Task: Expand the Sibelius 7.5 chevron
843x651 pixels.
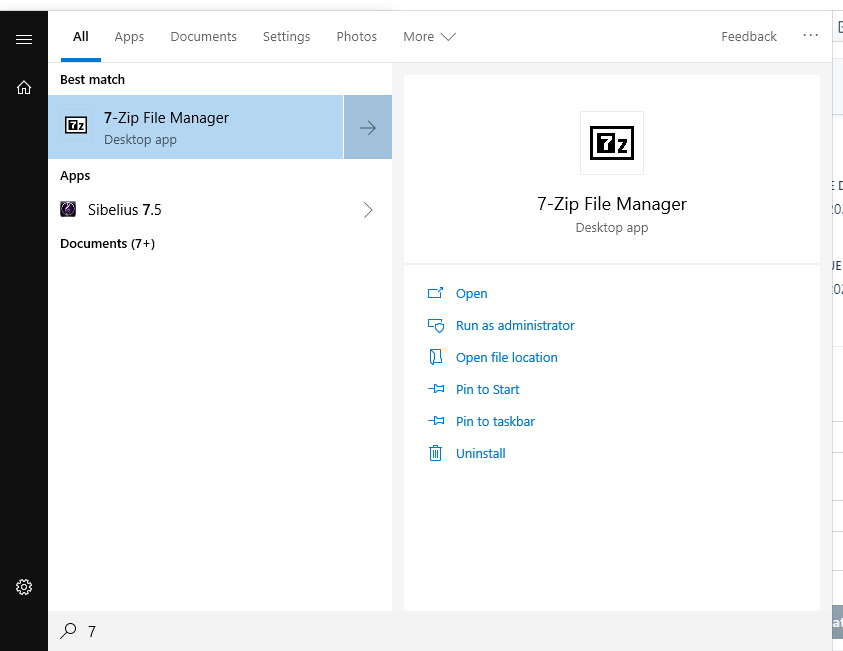Action: tap(368, 210)
